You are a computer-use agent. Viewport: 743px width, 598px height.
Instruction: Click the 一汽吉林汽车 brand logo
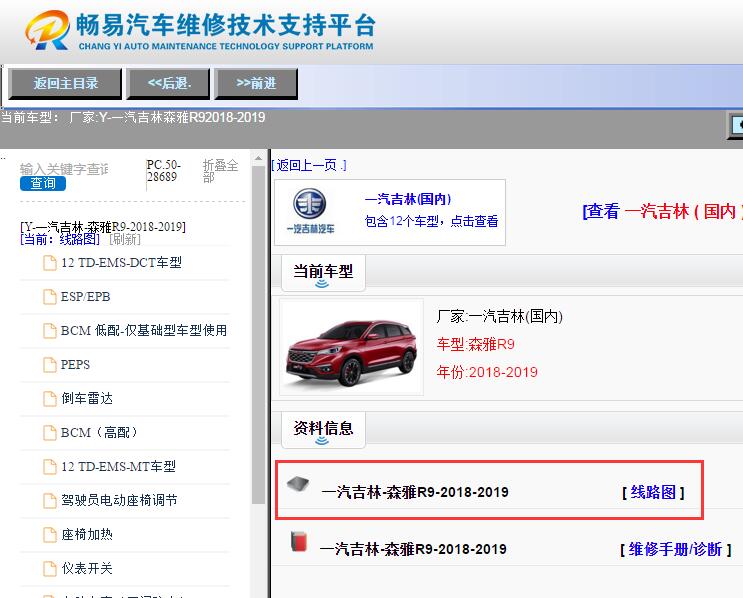(310, 211)
